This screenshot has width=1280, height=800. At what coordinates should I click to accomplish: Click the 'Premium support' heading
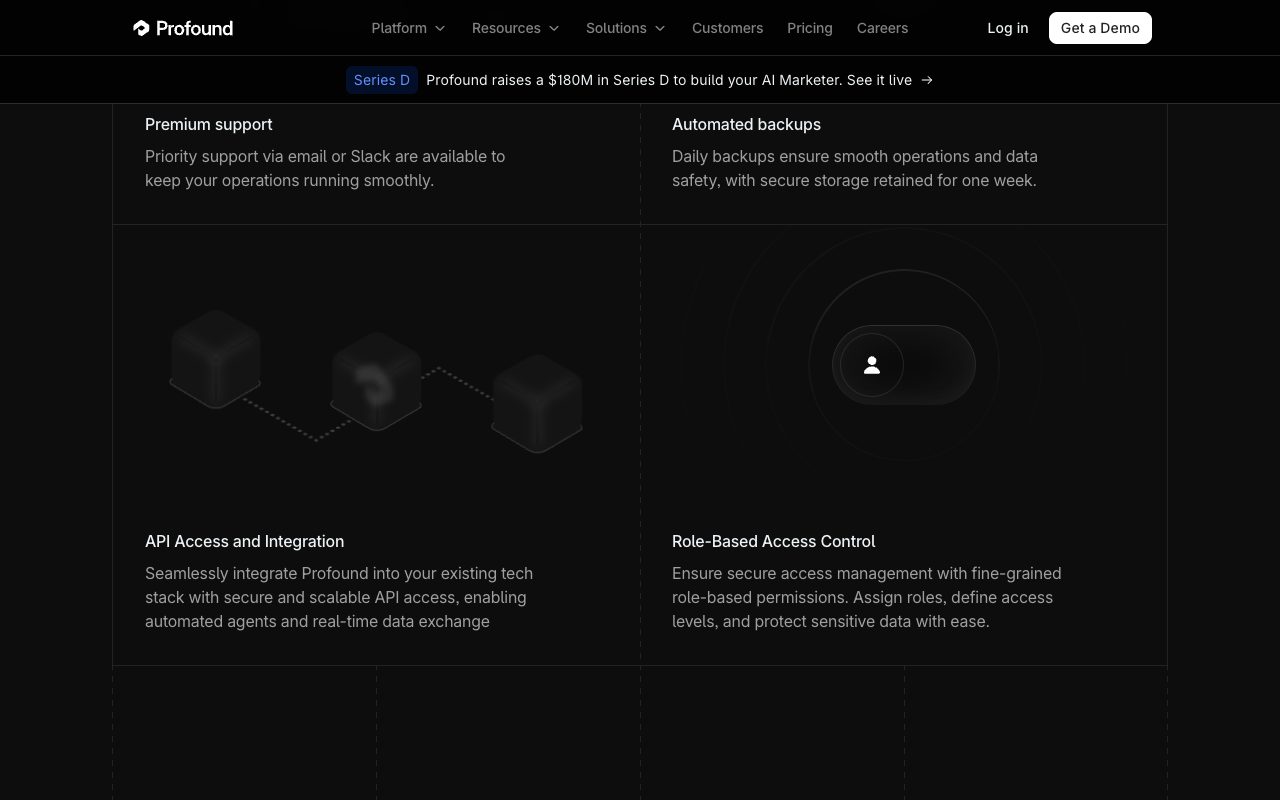[x=209, y=124]
